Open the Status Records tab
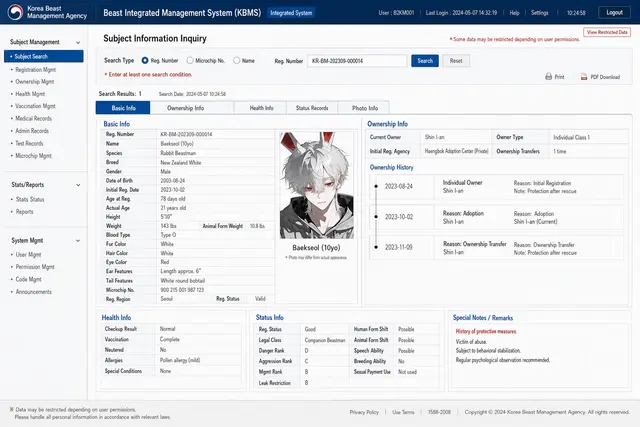 [x=312, y=108]
